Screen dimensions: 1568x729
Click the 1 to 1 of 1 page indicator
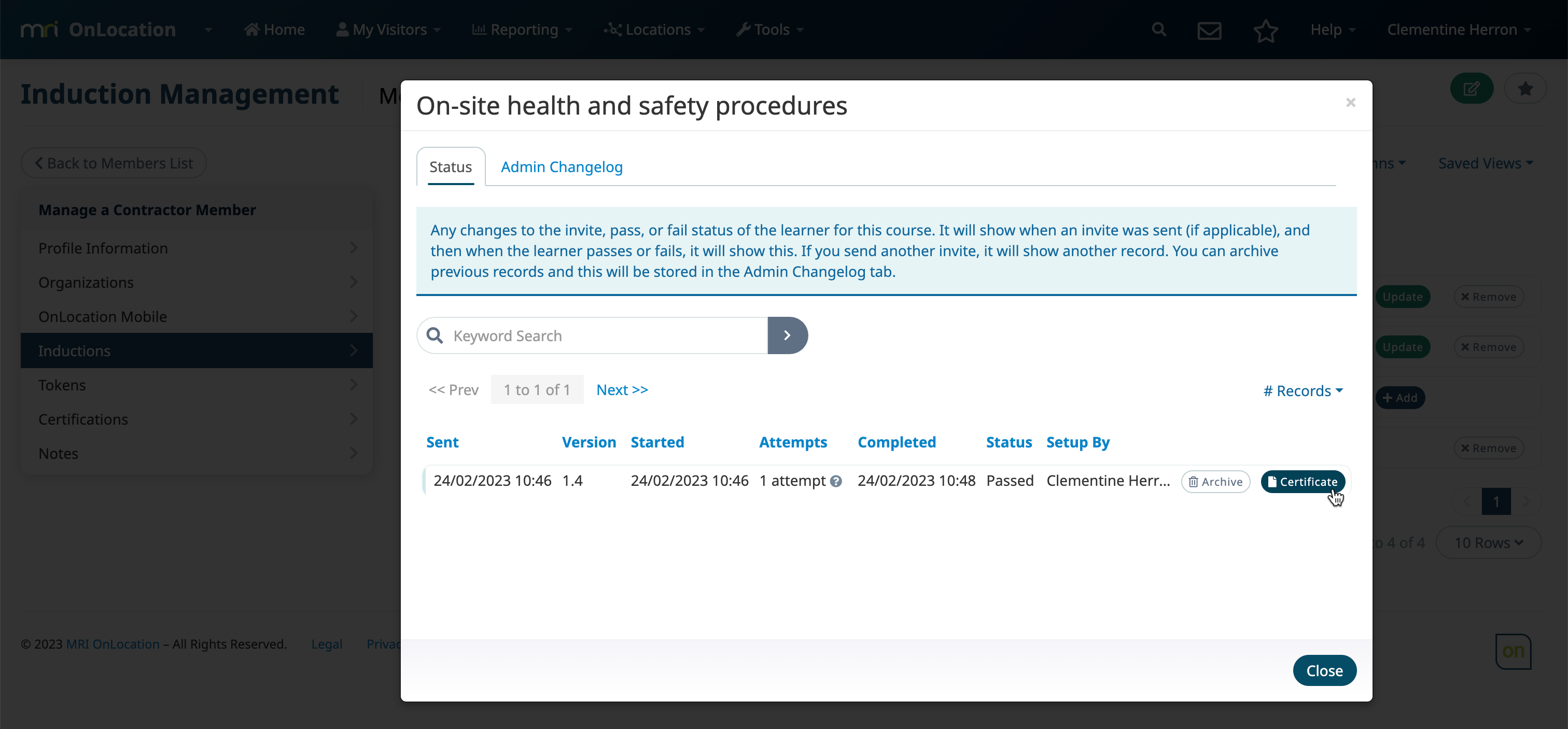click(537, 389)
